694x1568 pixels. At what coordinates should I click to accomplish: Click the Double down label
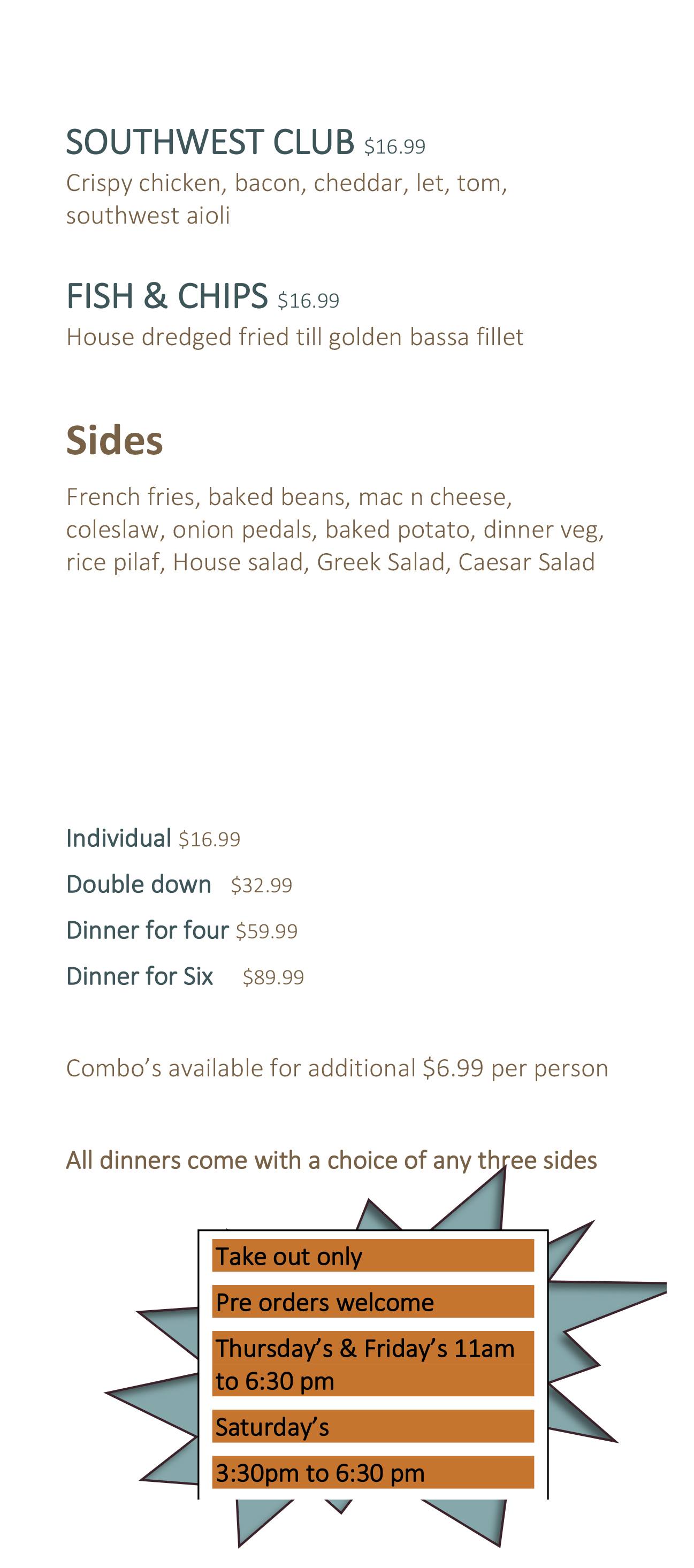[x=139, y=884]
